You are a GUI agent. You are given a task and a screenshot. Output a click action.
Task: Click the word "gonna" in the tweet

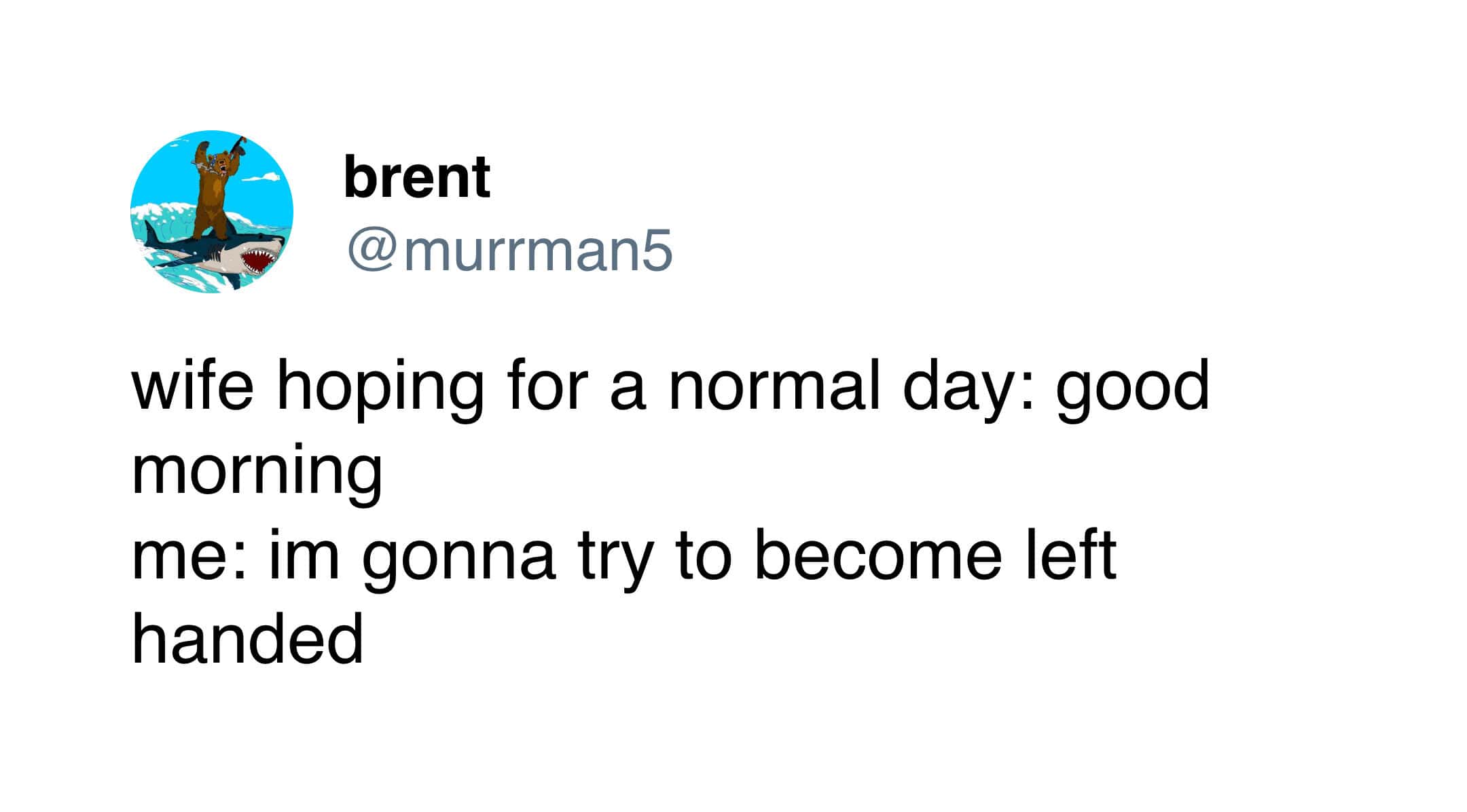(x=459, y=560)
